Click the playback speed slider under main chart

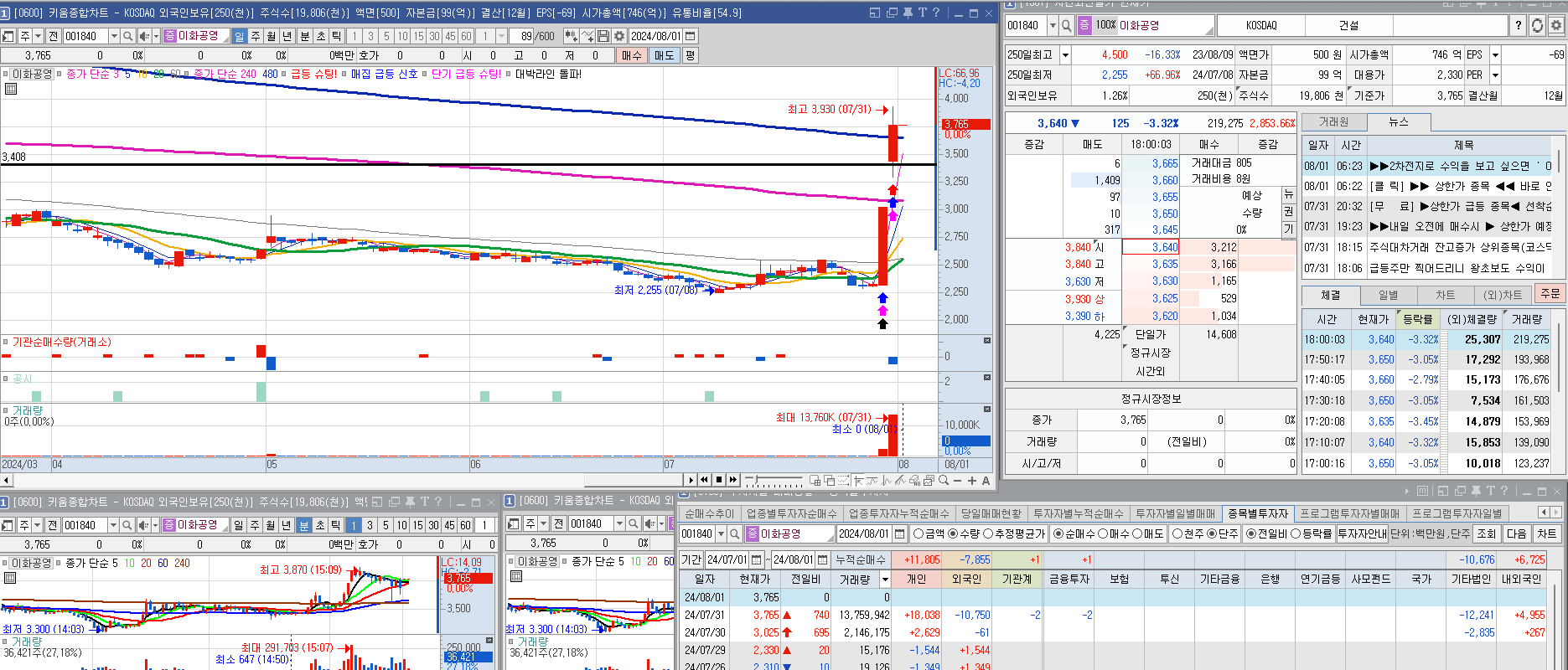774,480
